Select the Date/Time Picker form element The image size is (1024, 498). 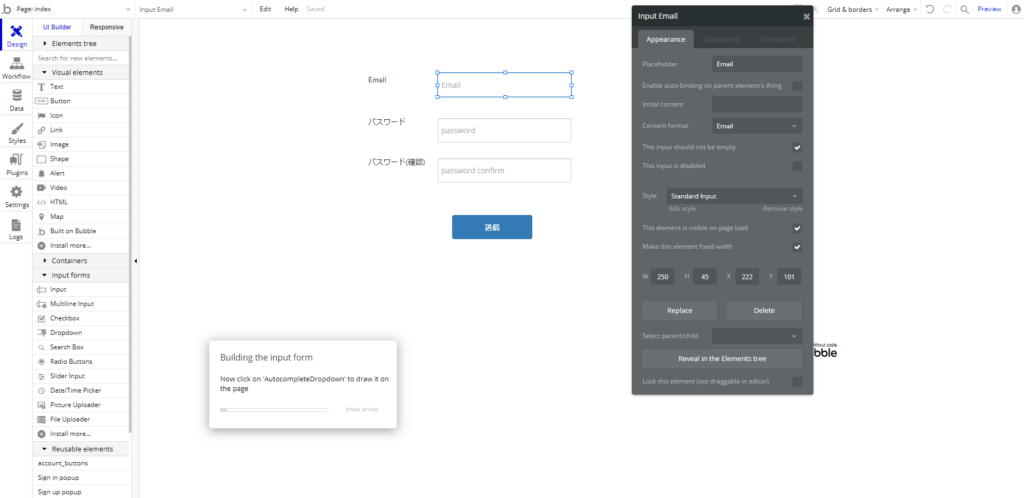click(81, 390)
